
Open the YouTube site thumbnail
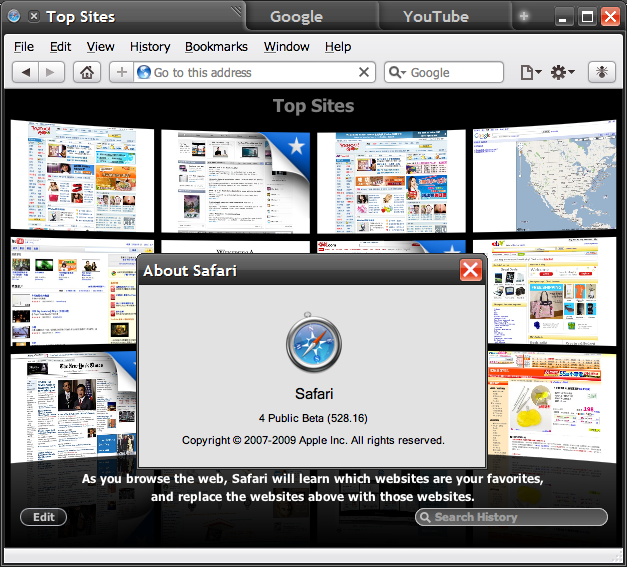[x=74, y=292]
